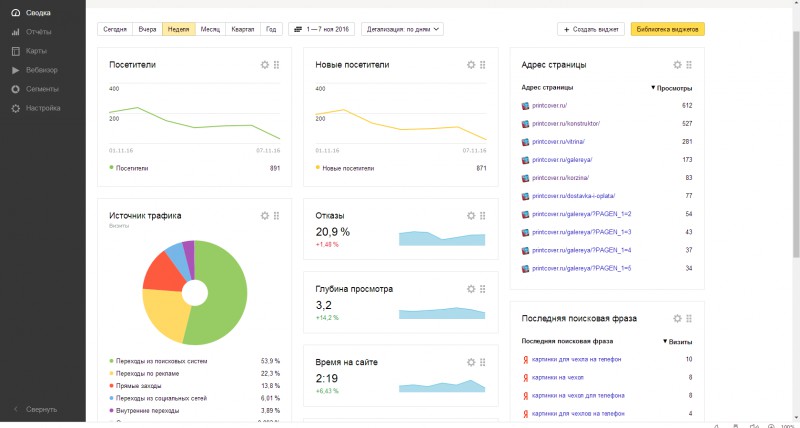Toggle Новые посетители series in chart legend

344,168
